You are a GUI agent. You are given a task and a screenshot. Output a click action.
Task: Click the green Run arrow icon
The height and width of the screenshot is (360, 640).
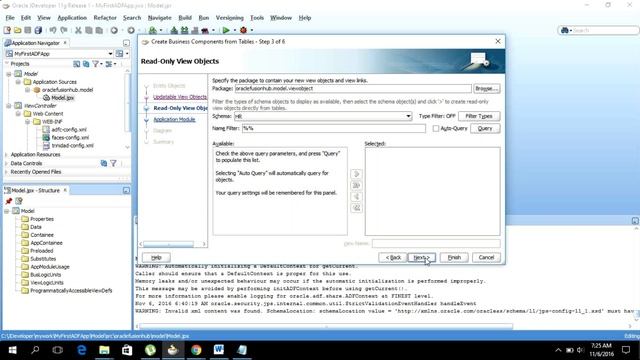point(226,30)
